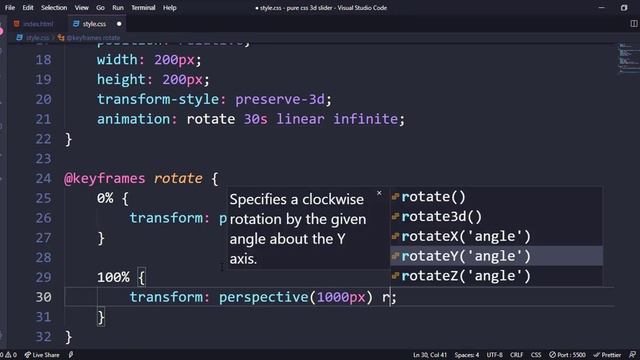Click line number 30 in the gutter
The height and width of the screenshot is (360, 640).
[x=43, y=297]
